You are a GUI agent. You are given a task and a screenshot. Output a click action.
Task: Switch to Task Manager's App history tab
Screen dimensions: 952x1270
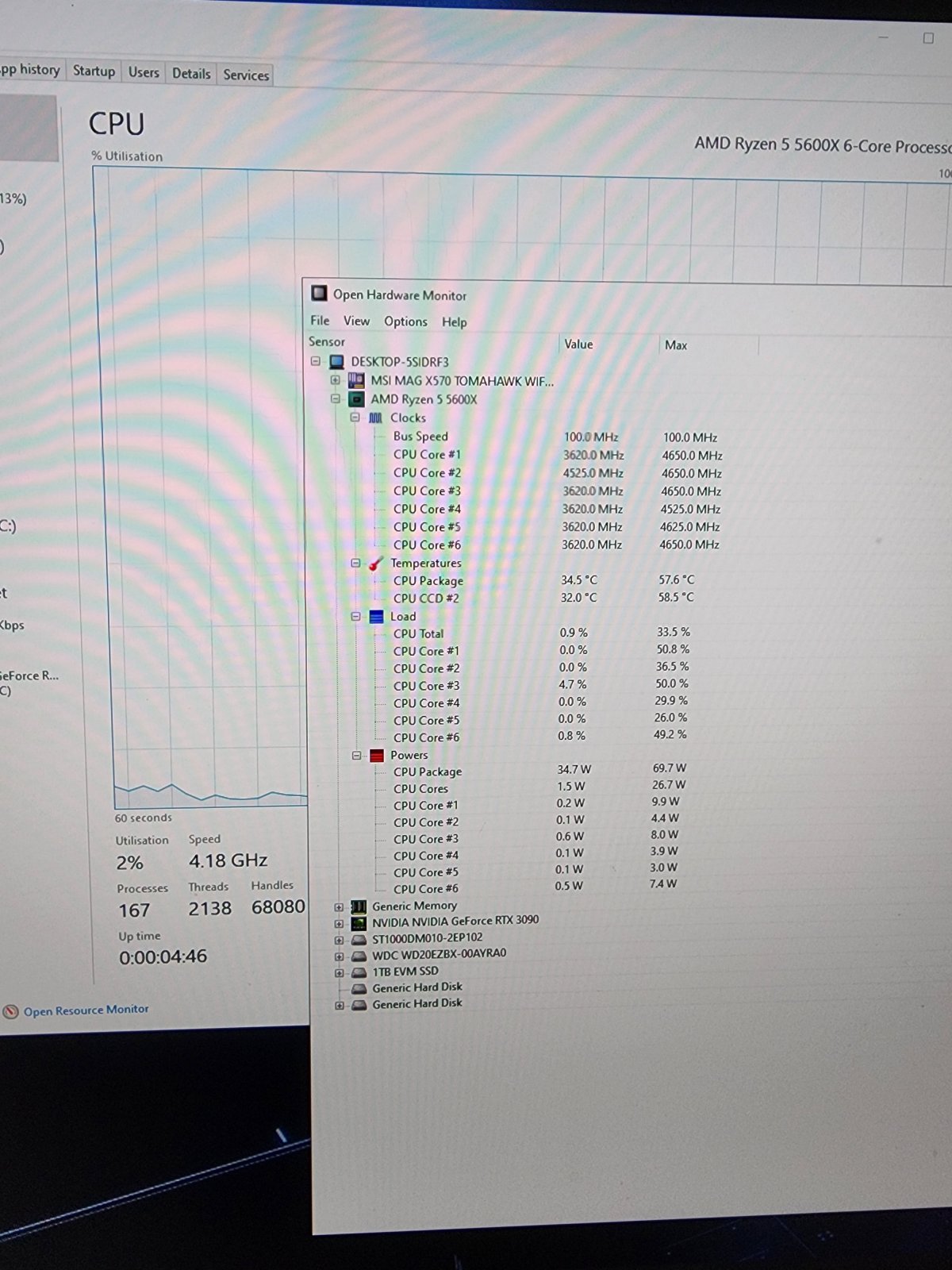click(30, 70)
